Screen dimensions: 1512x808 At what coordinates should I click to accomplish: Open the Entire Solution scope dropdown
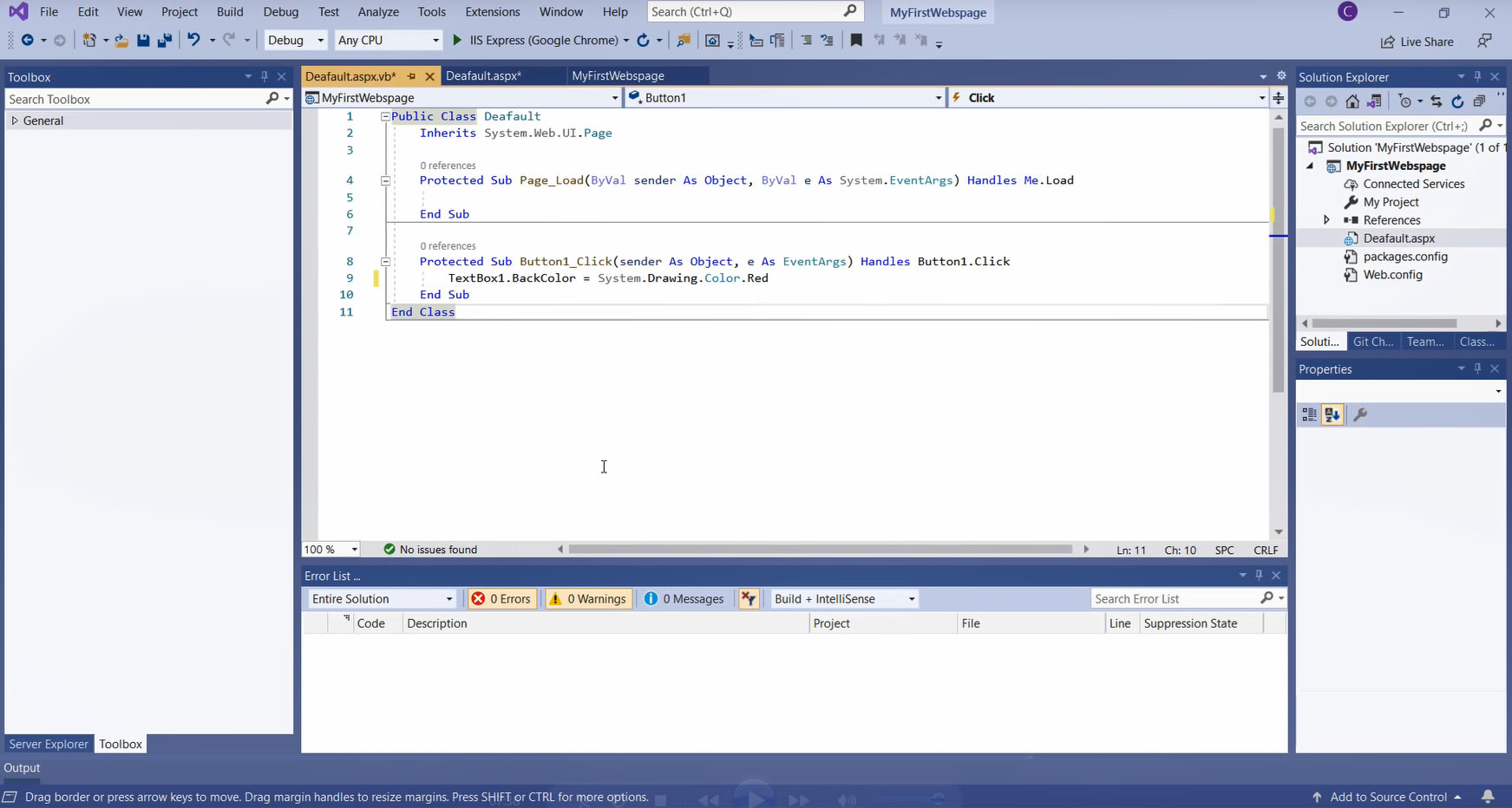pyautogui.click(x=382, y=599)
